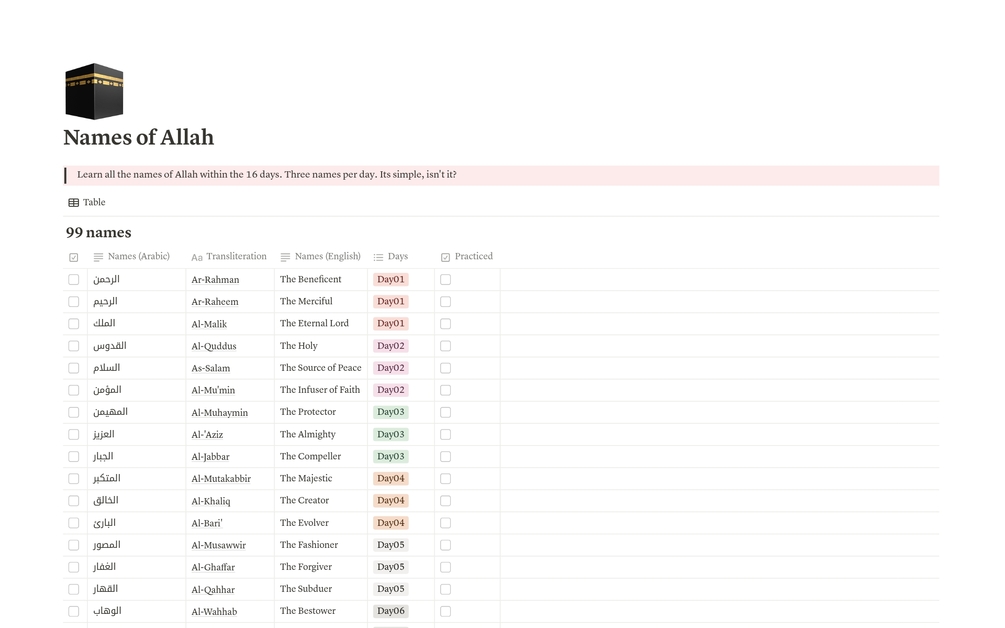
Task: Tick Practiced checkbox for As-Salam
Action: (445, 368)
